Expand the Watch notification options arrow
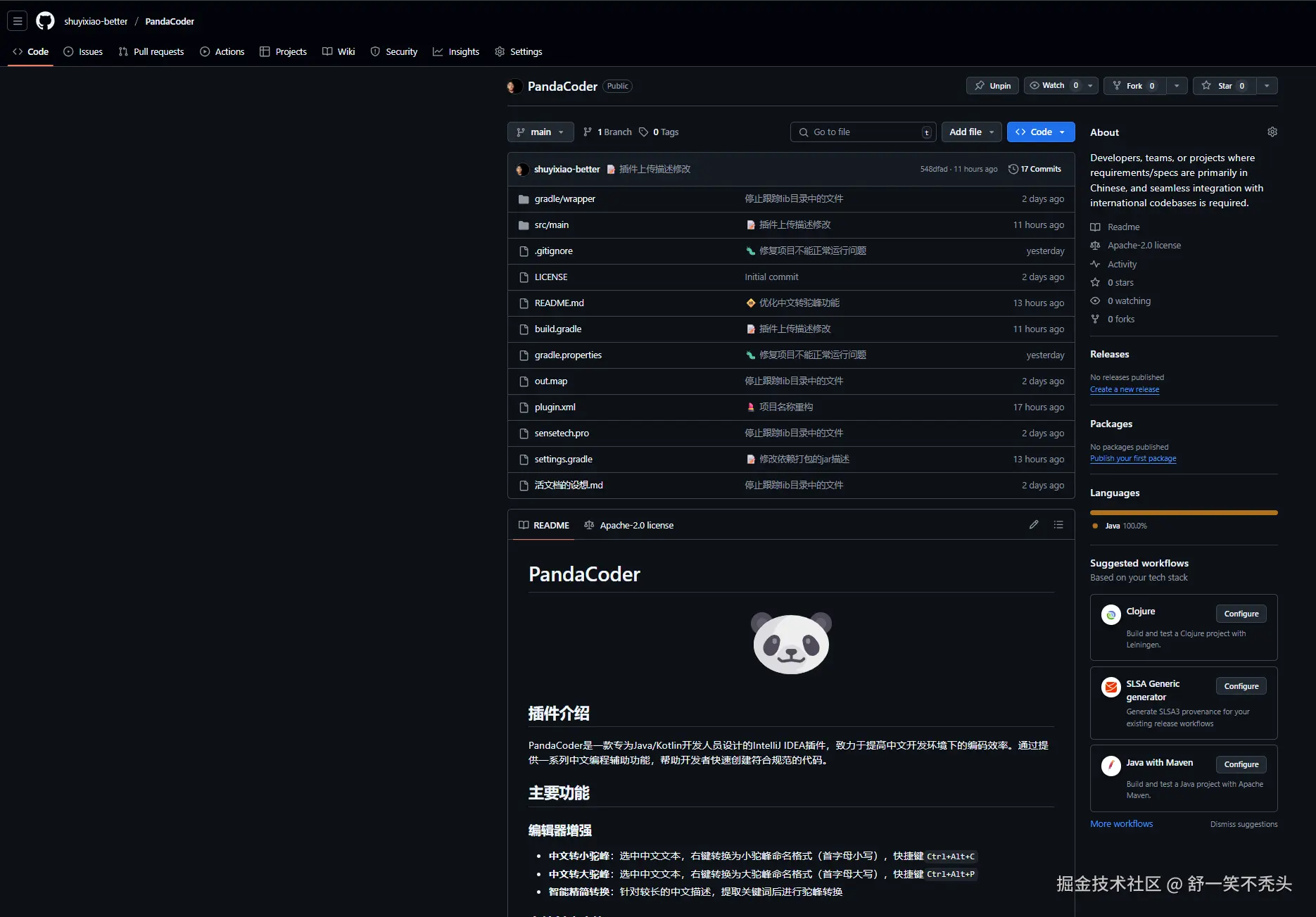This screenshot has height=917, width=1316. pos(1090,86)
